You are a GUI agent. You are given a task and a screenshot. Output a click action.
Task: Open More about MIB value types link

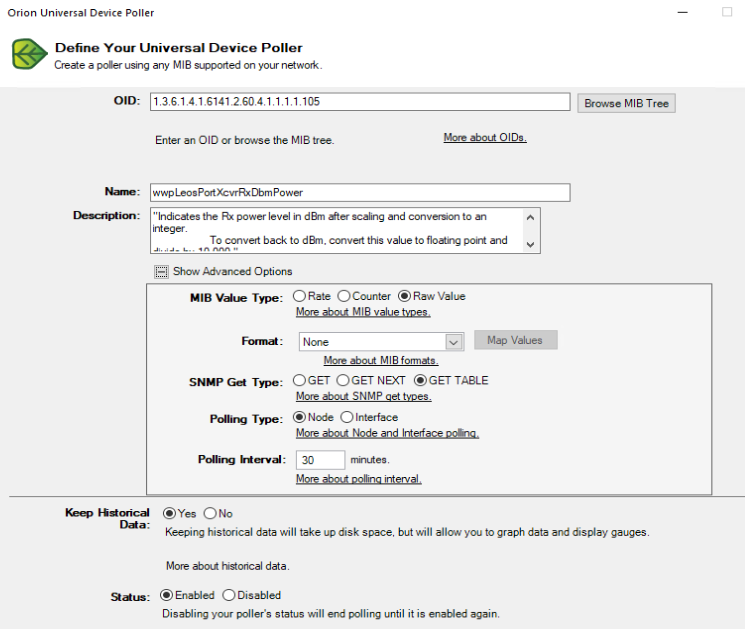[x=363, y=312]
